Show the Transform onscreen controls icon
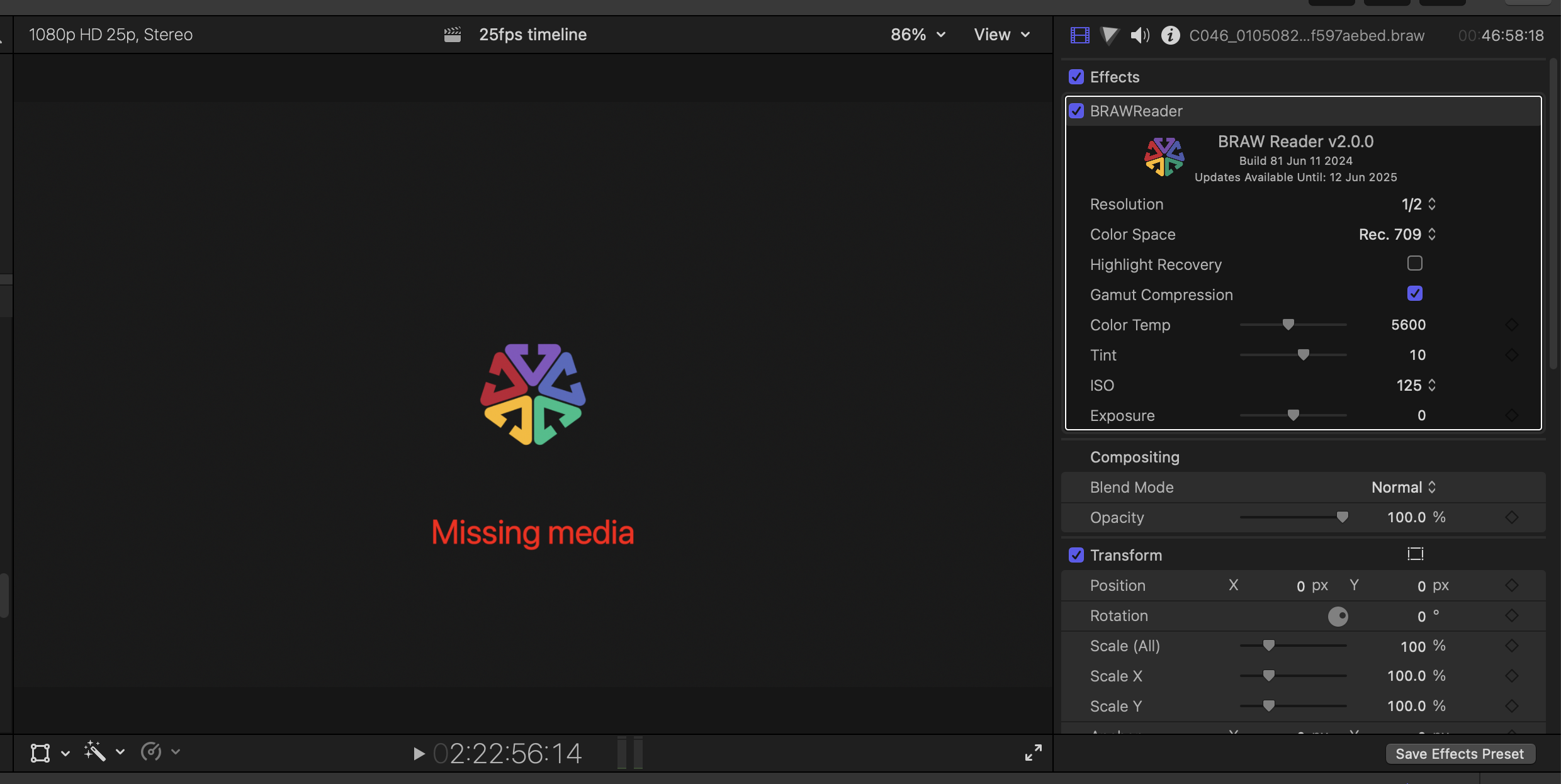The image size is (1561, 784). tap(1415, 554)
